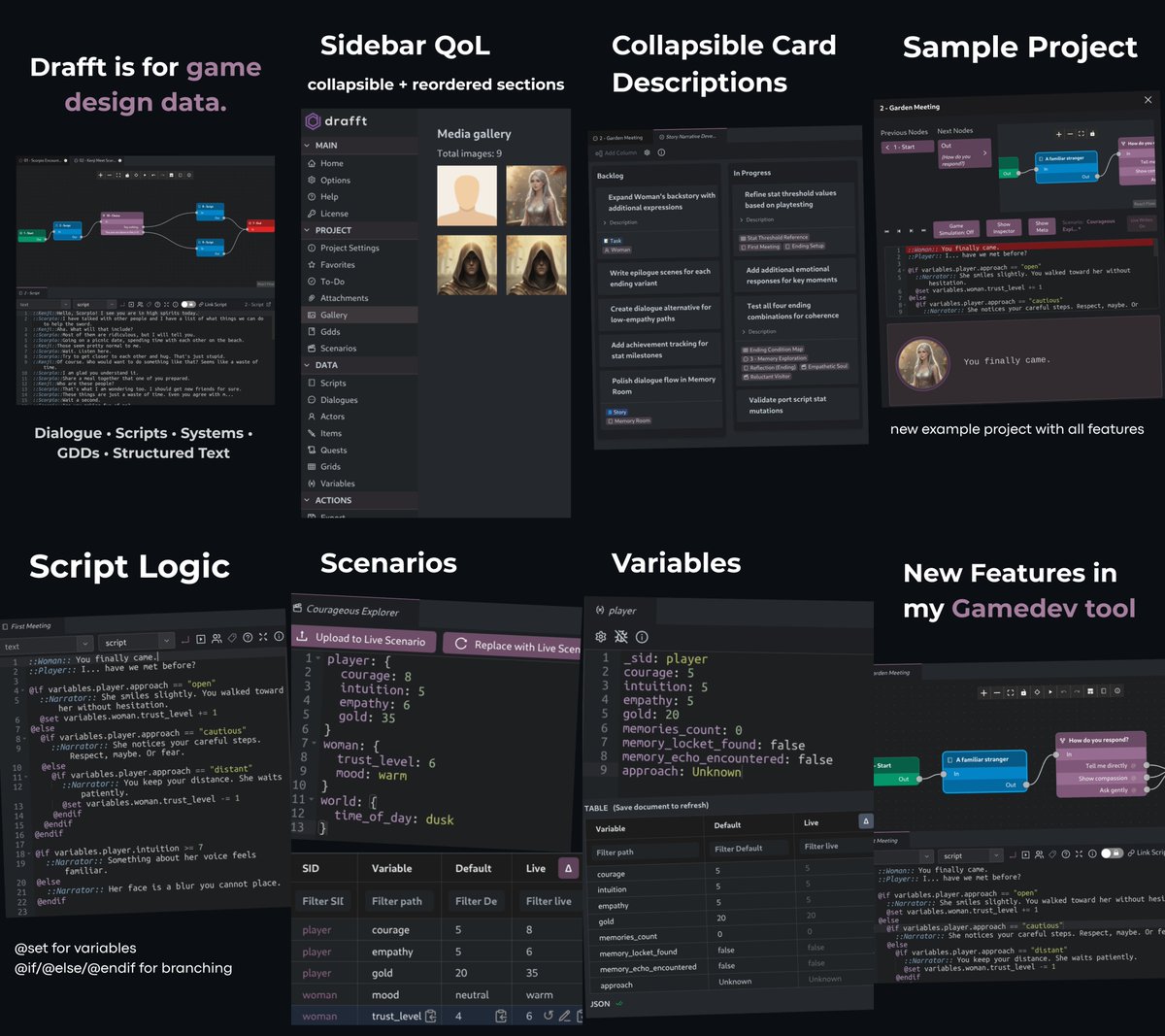Click the debug bug icon in Variables panel
Viewport: 1165px width, 1036px height.
click(x=621, y=636)
